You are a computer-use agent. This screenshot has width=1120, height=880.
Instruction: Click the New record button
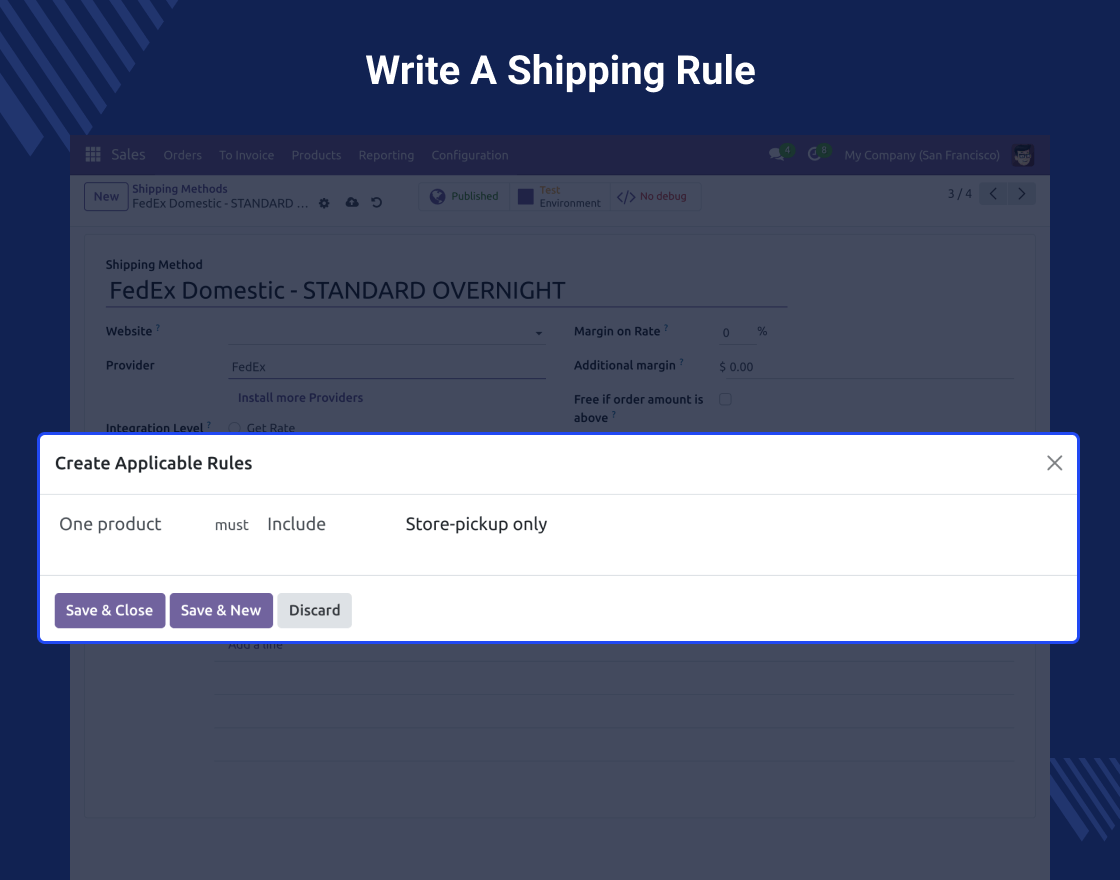(x=106, y=196)
